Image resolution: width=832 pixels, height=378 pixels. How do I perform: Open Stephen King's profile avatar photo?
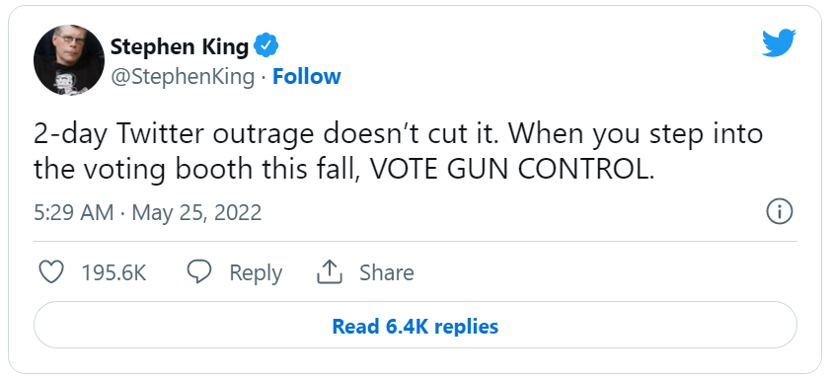point(68,61)
